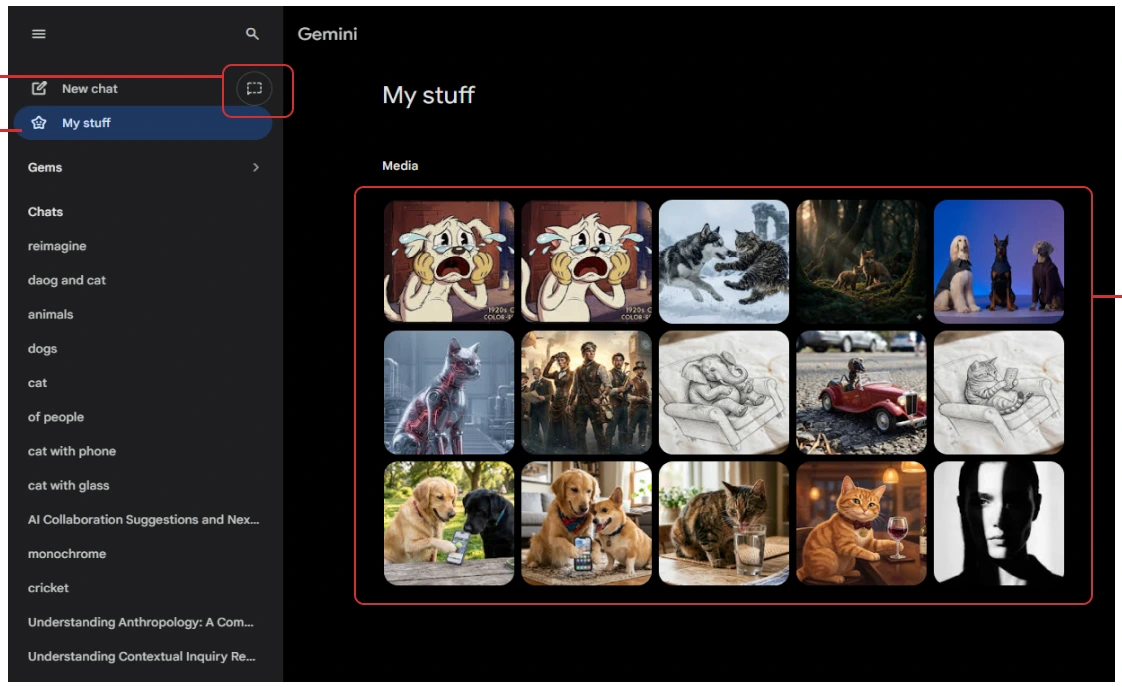Open the 'monochrome' chat
Viewport: 1122px width, 687px height.
coord(67,554)
